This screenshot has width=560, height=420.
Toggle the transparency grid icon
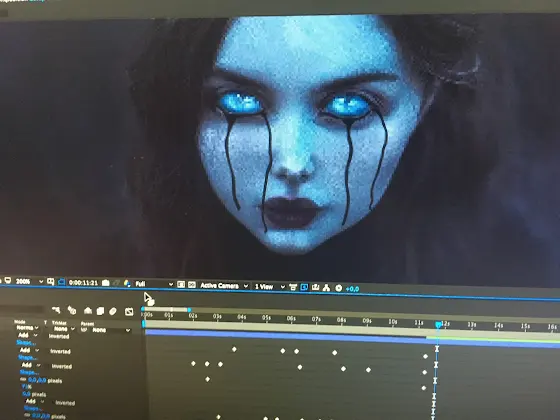tap(192, 285)
